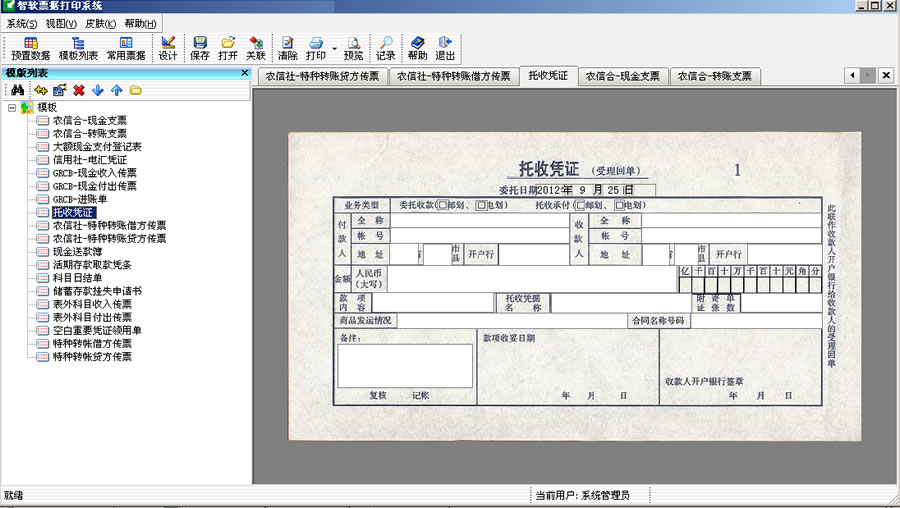Image resolution: width=900 pixels, height=508 pixels.
Task: Click the 退出 exit icon
Action: 445,49
